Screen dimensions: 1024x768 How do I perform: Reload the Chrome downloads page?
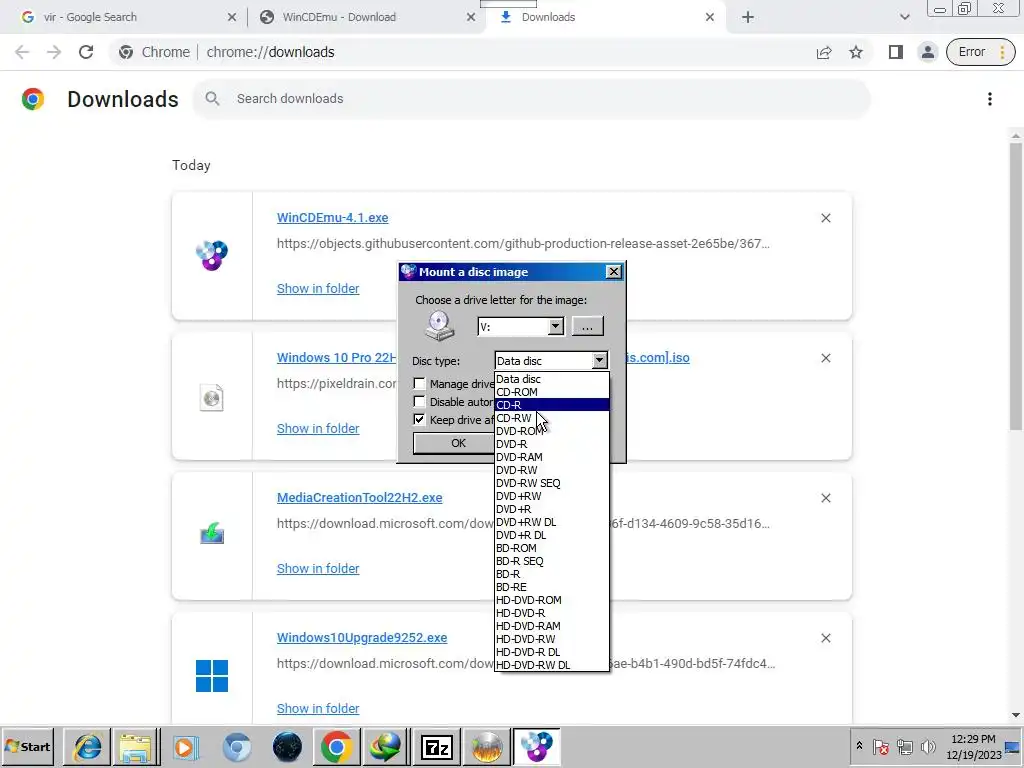(86, 52)
